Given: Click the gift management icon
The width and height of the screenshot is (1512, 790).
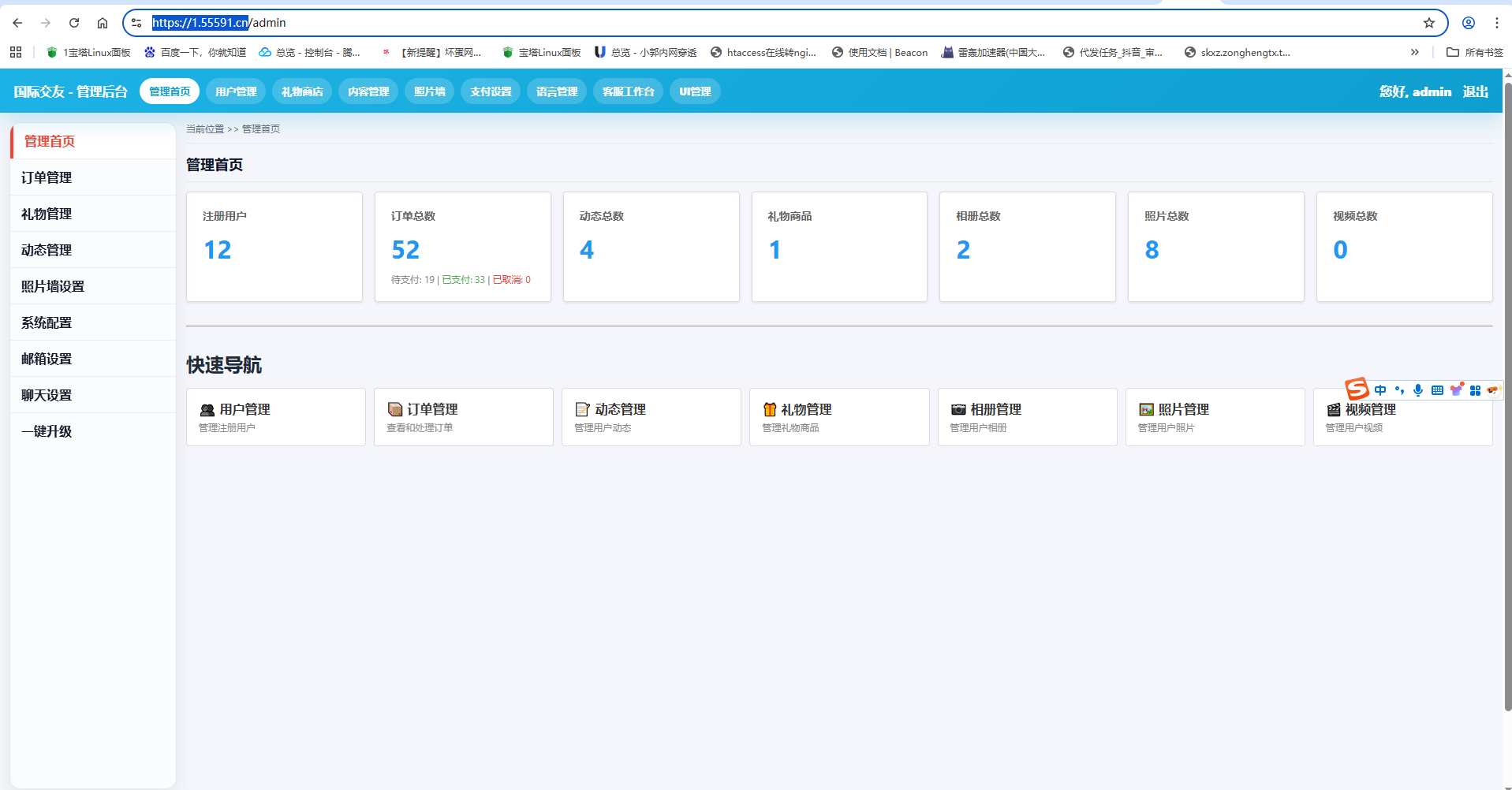Looking at the screenshot, I should (x=770, y=410).
